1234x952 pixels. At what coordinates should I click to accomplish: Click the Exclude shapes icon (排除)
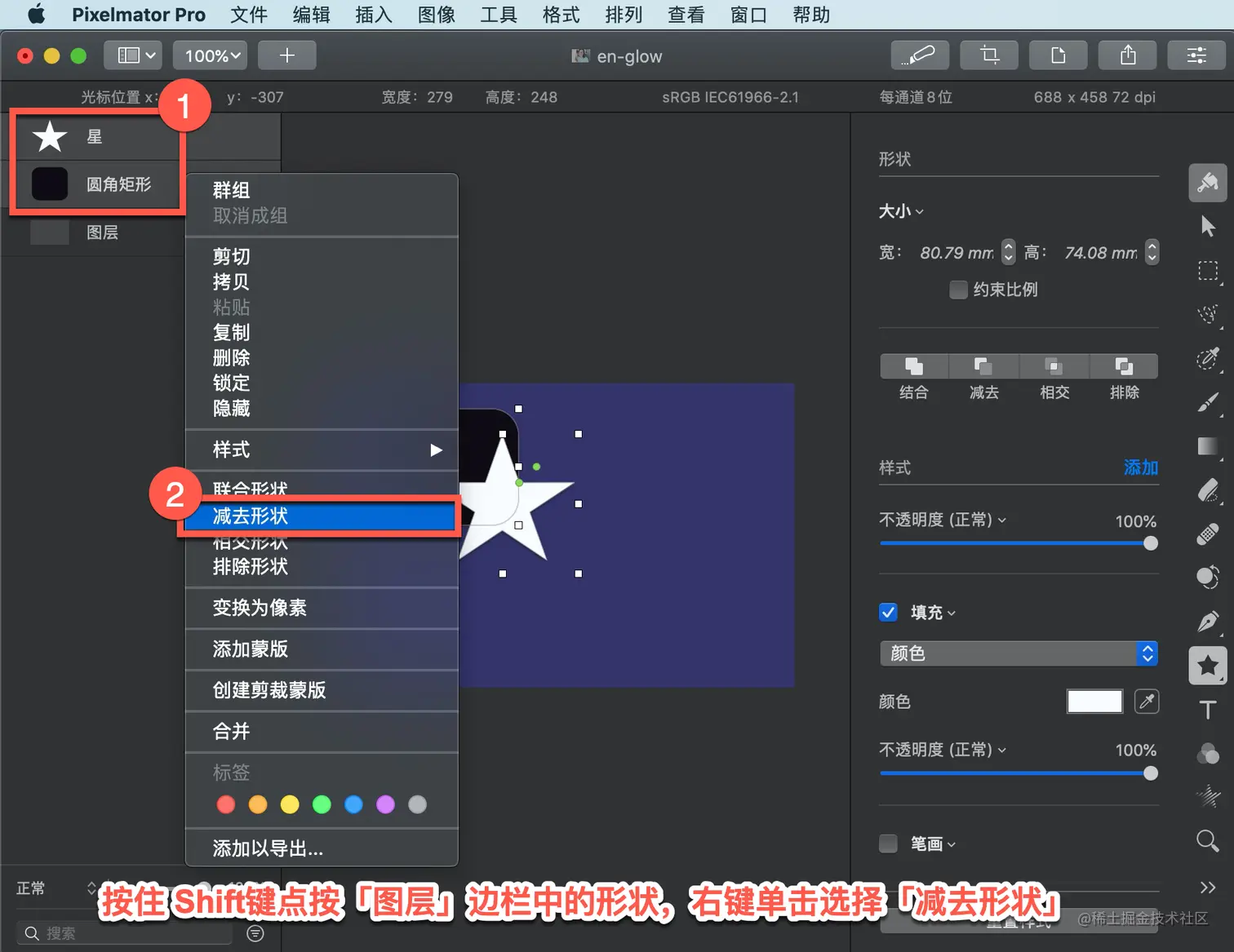tap(1124, 366)
